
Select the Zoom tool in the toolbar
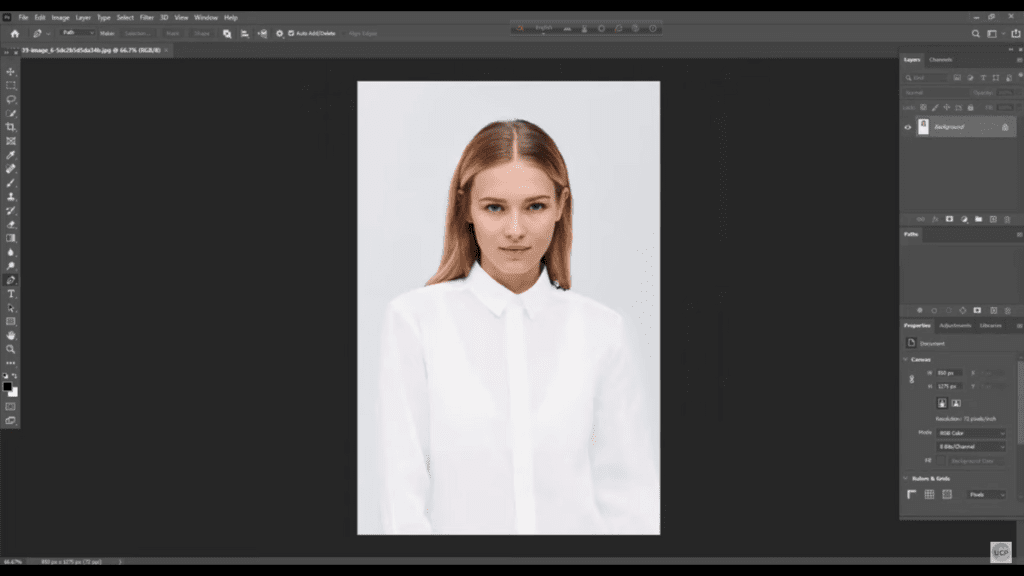coord(11,349)
